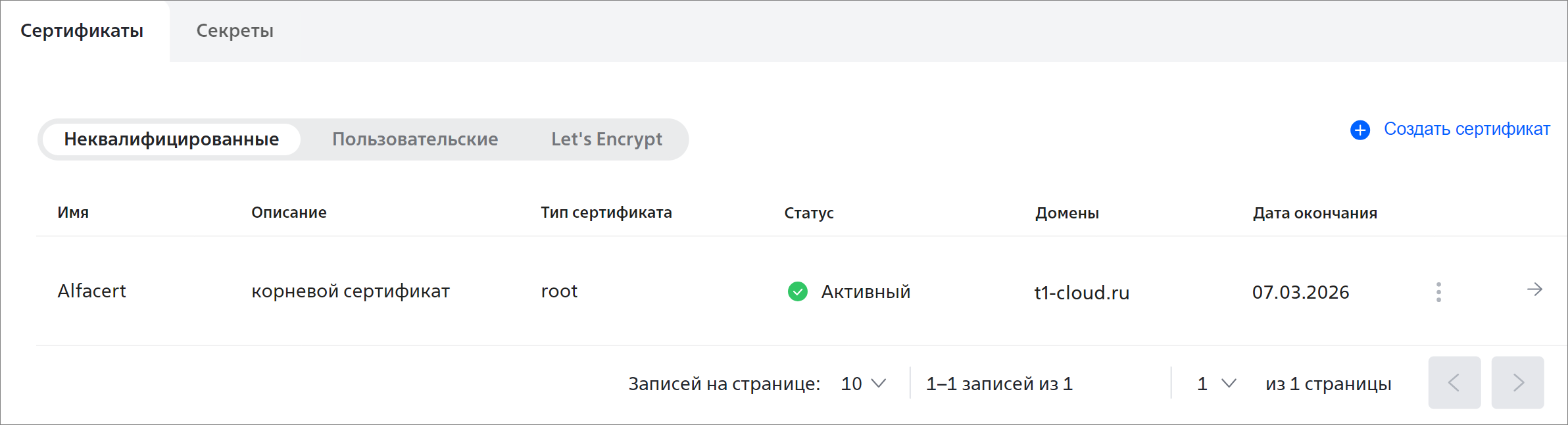Open the three-dot menu for Alfacert

click(1438, 292)
